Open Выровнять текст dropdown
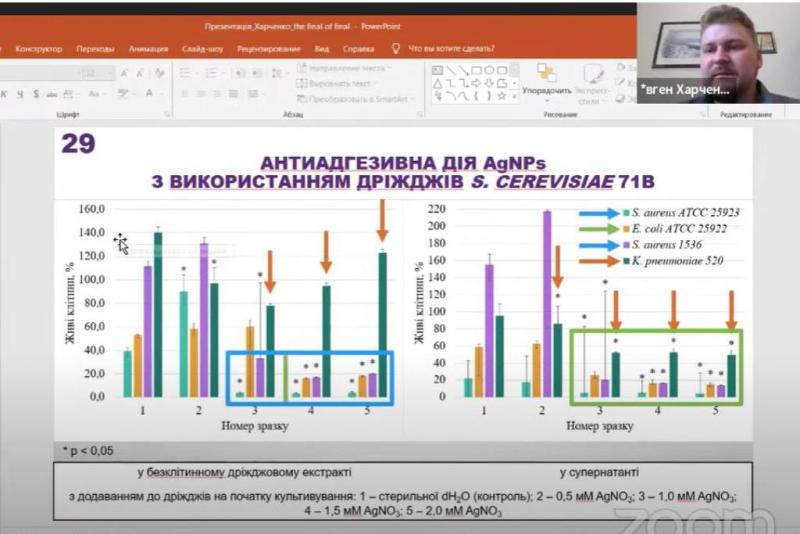 tap(336, 84)
